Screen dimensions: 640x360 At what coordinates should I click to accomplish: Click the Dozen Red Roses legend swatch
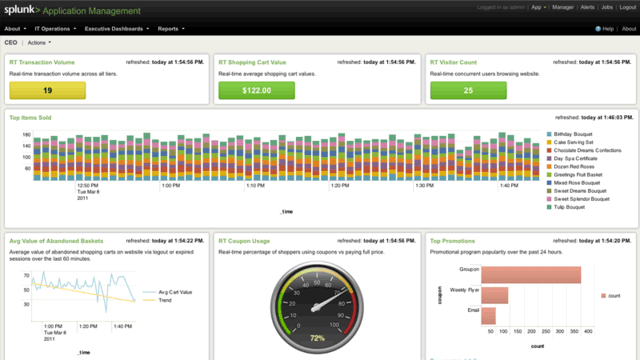549,167
